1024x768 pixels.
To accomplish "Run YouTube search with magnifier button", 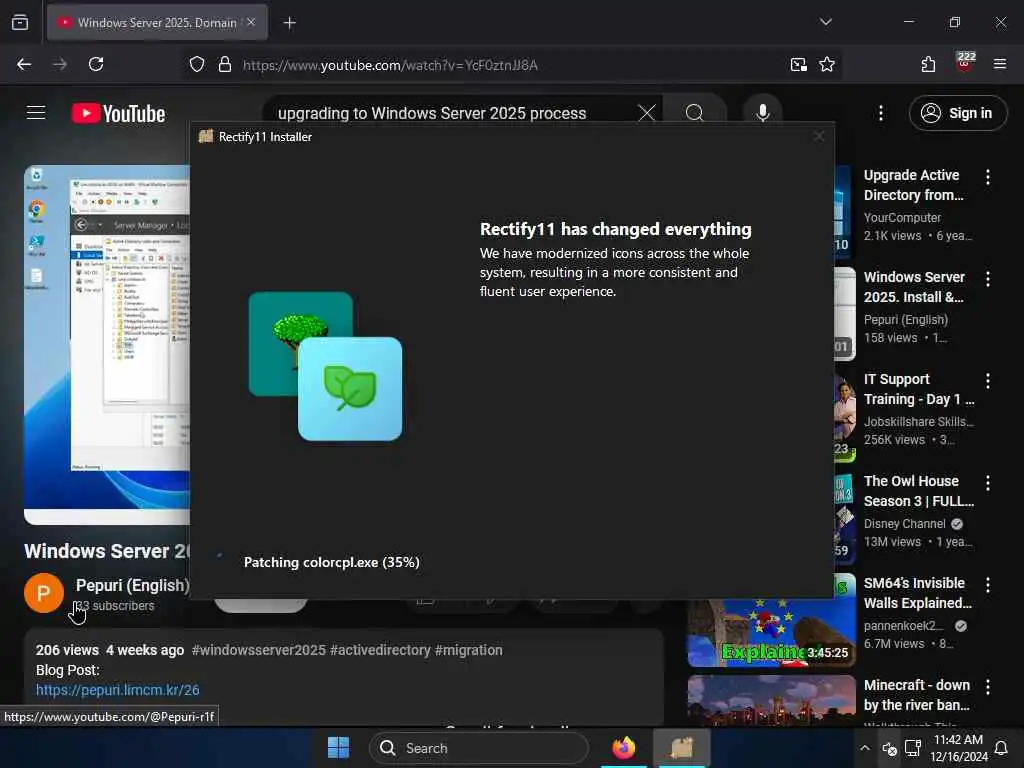I will [x=695, y=113].
